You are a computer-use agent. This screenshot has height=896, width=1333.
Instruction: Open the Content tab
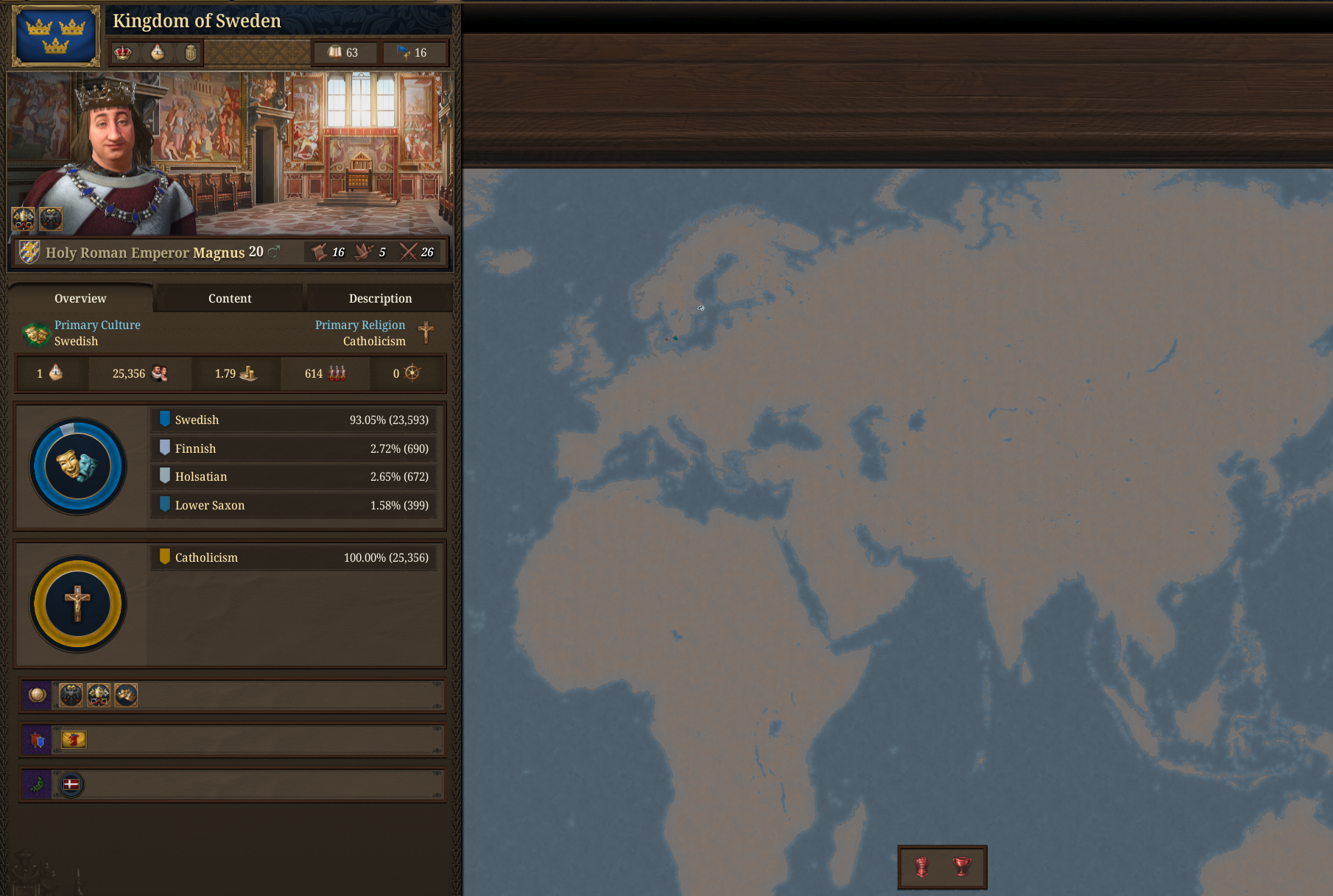(x=230, y=298)
